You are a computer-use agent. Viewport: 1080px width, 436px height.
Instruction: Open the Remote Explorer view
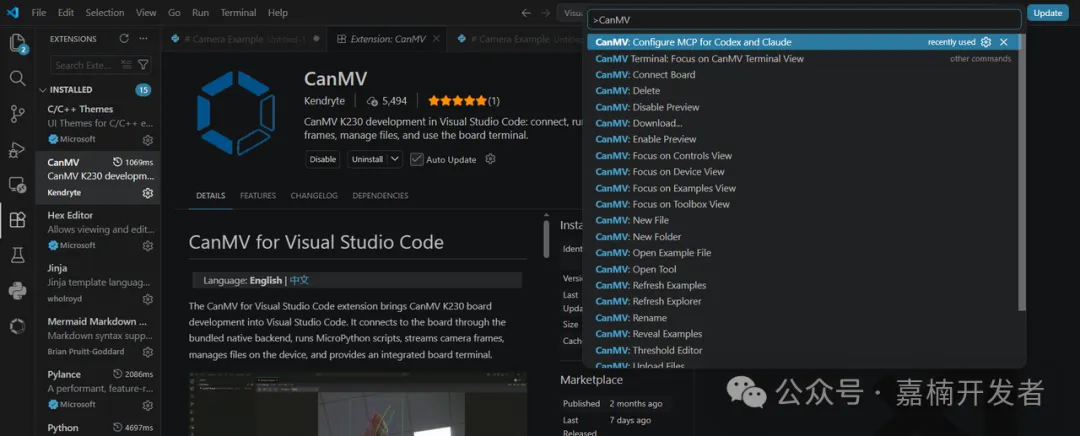17,185
